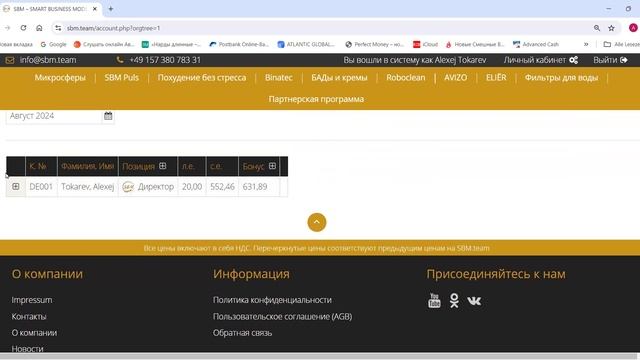Open Похудение без стресса menu item
640x360 pixels.
click(x=202, y=78)
